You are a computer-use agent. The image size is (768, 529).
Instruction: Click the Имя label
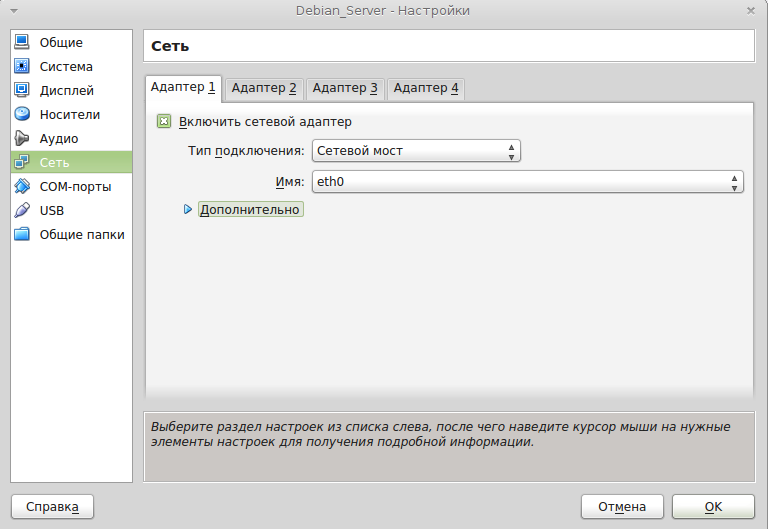click(x=289, y=182)
